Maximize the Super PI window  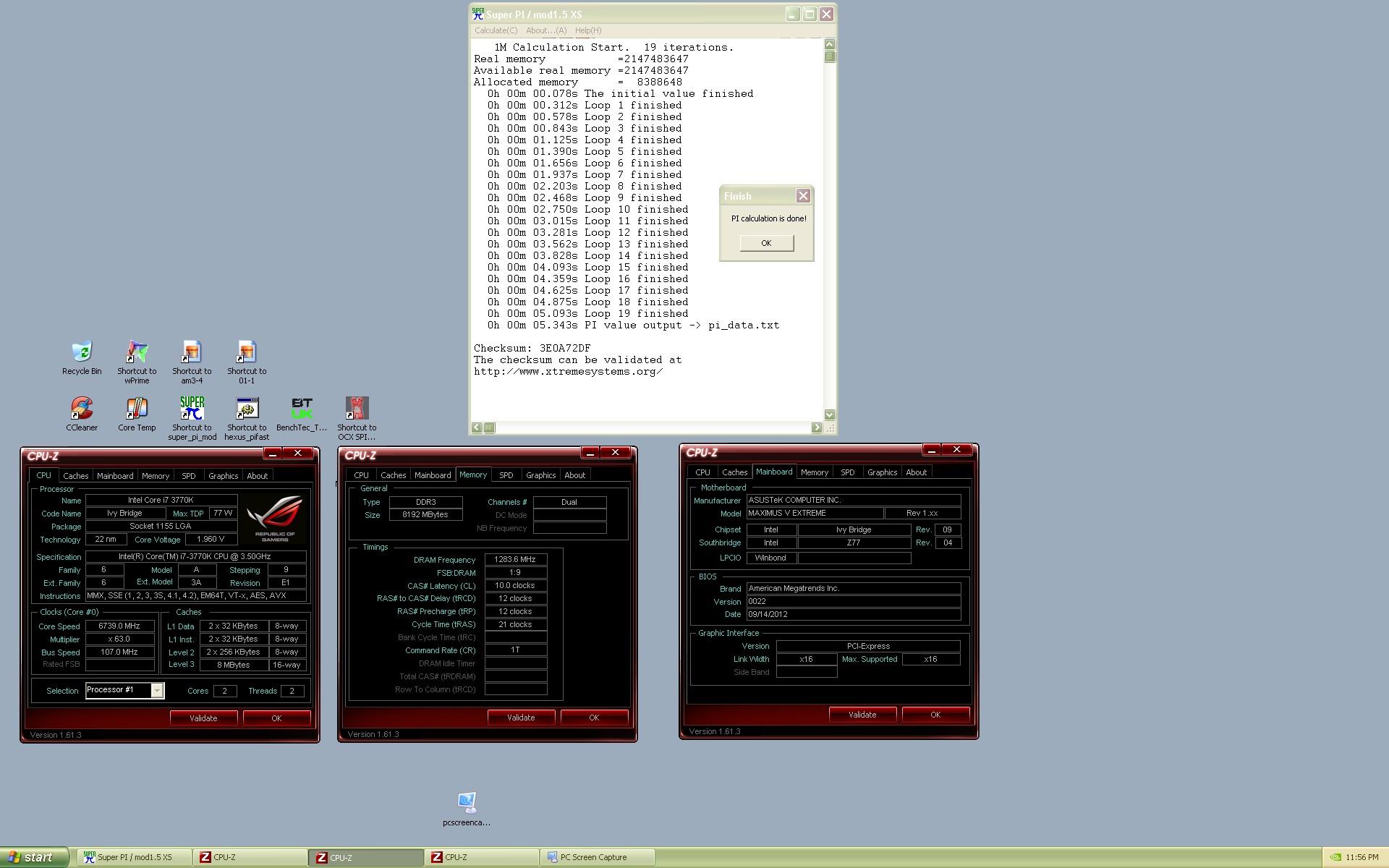[x=810, y=14]
